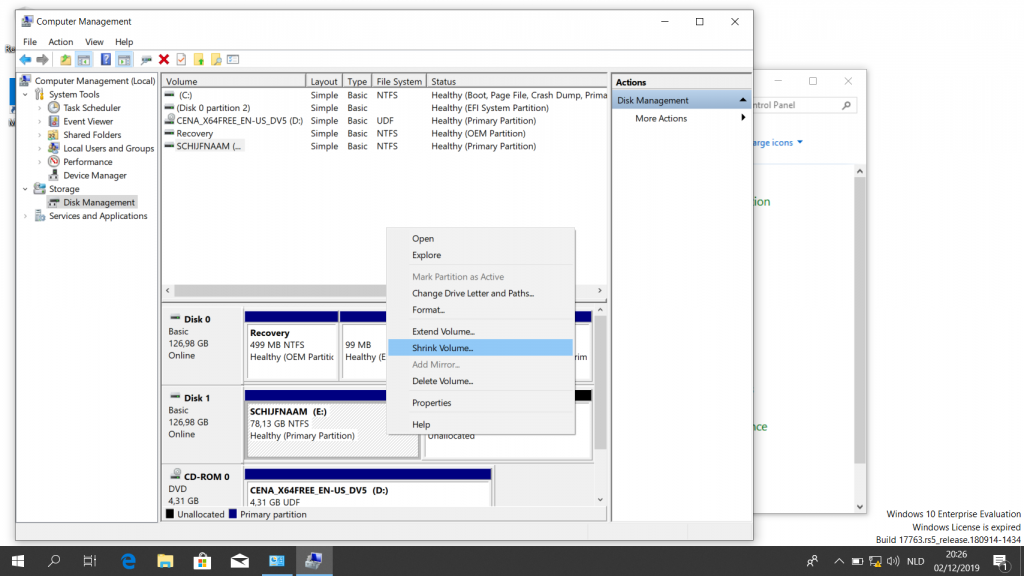Click the volume list horizontal scrollbar
The width and height of the screenshot is (1024, 576).
pyautogui.click(x=383, y=291)
